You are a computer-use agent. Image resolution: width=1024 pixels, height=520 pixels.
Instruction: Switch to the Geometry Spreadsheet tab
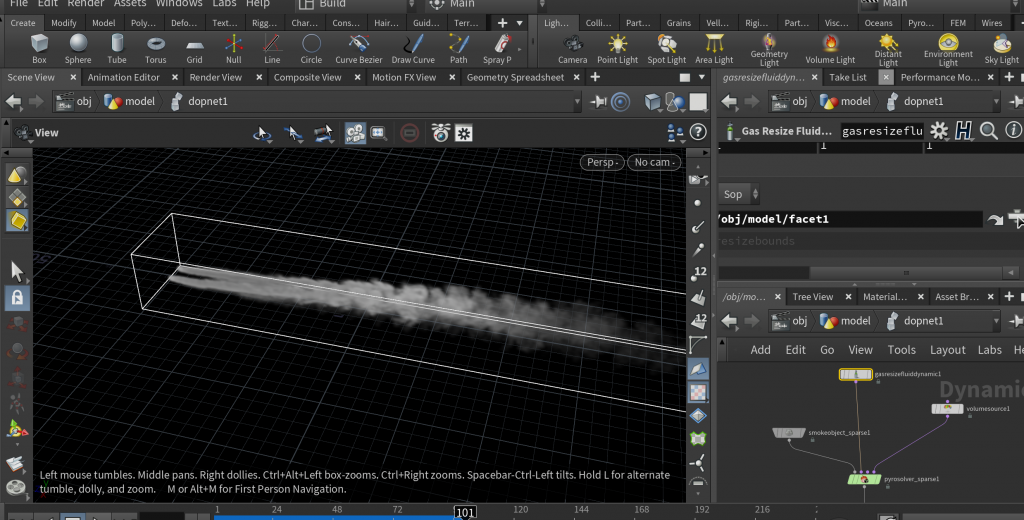point(515,77)
